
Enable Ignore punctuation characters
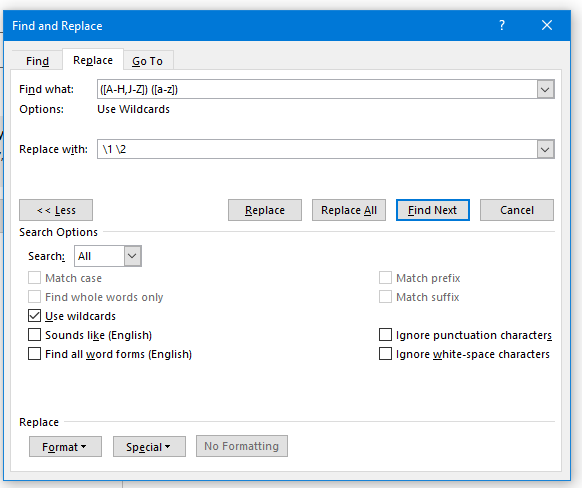point(385,335)
